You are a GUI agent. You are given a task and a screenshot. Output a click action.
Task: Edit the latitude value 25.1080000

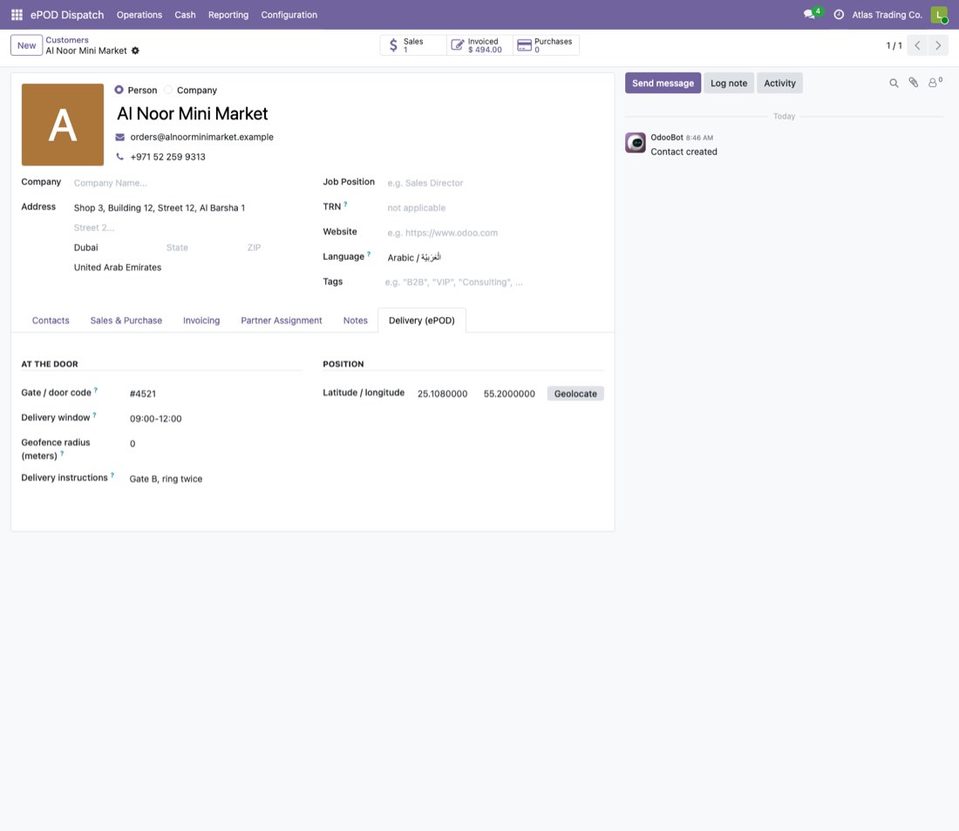pyautogui.click(x=445, y=394)
